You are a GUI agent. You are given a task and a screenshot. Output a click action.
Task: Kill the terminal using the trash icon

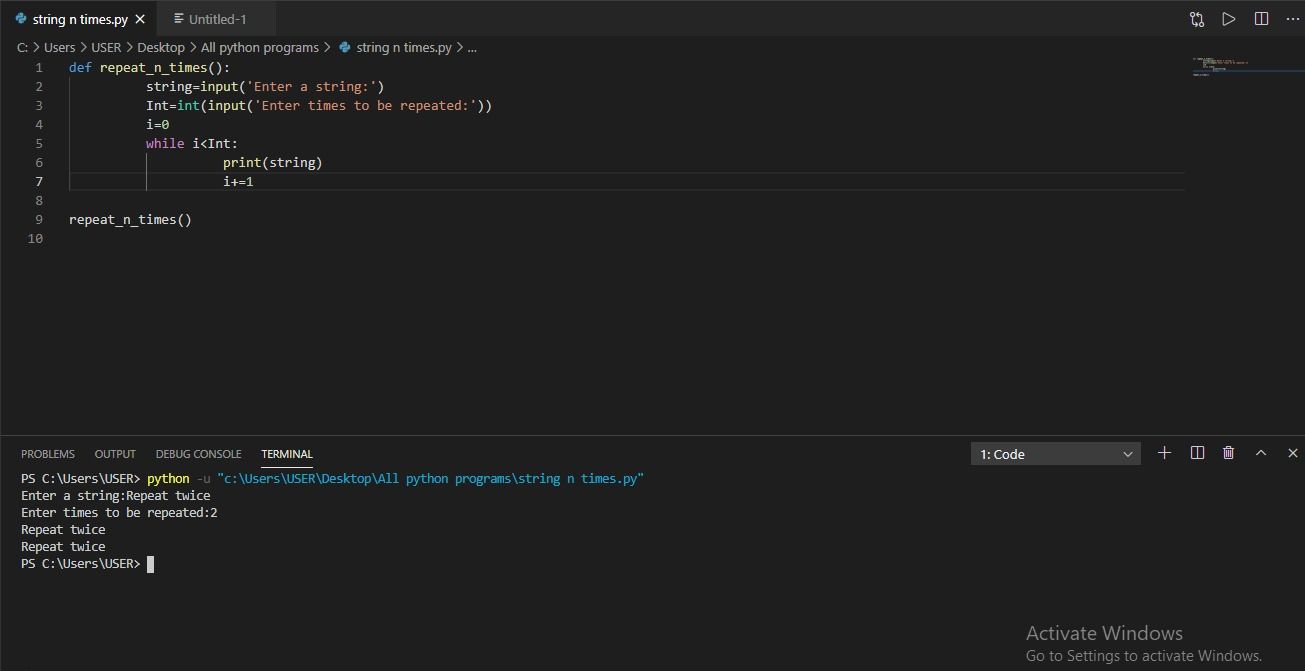1228,453
